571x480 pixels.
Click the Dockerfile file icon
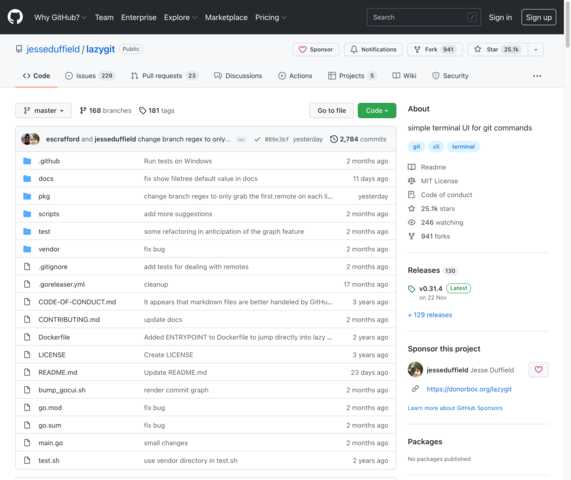tap(27, 337)
